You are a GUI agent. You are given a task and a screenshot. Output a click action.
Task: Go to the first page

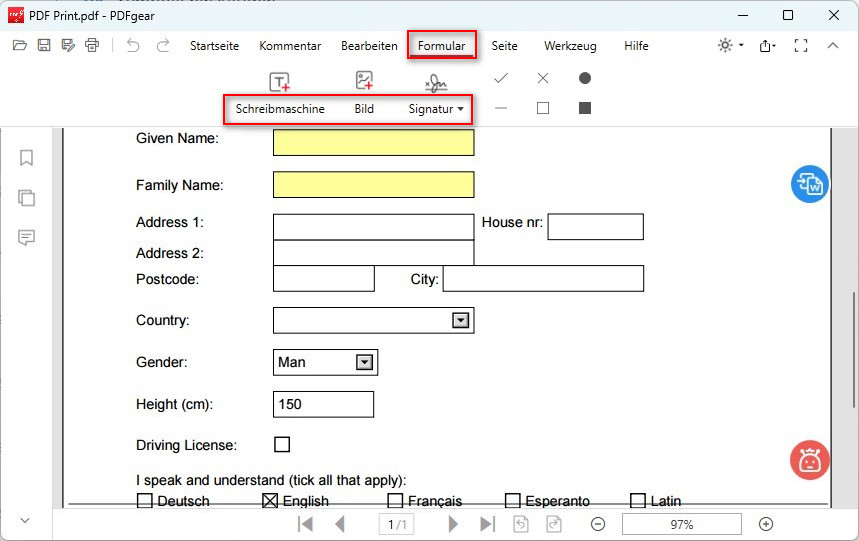305,524
